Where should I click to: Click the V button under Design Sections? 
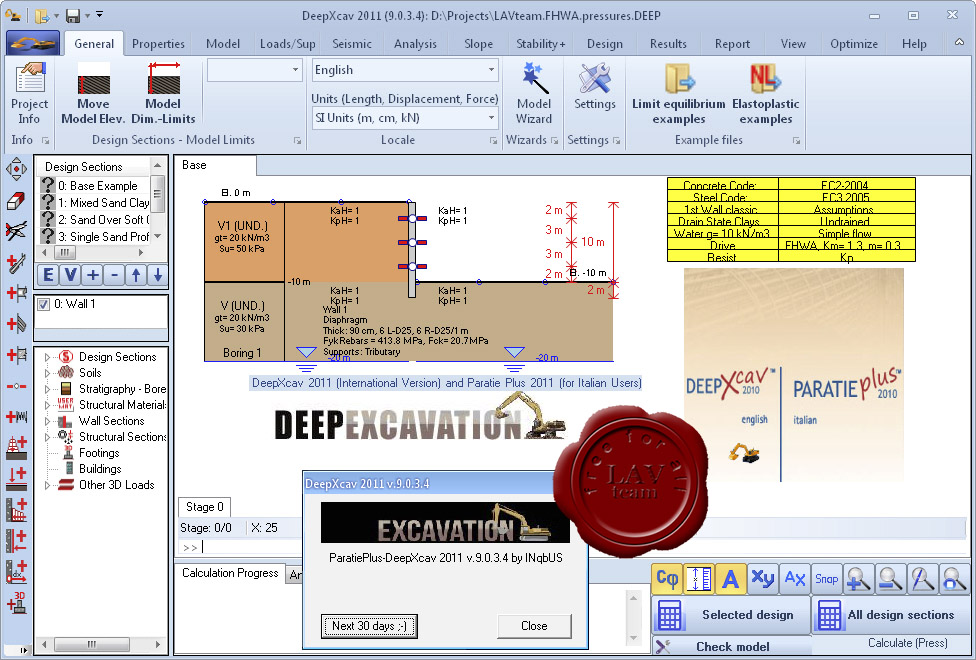point(71,275)
